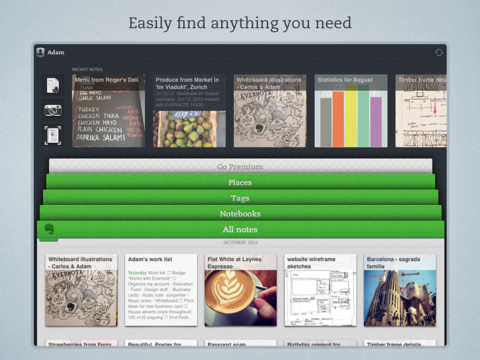Tap the Evernote elephant logo
Screen dimensions: 480x360
(x=49, y=229)
